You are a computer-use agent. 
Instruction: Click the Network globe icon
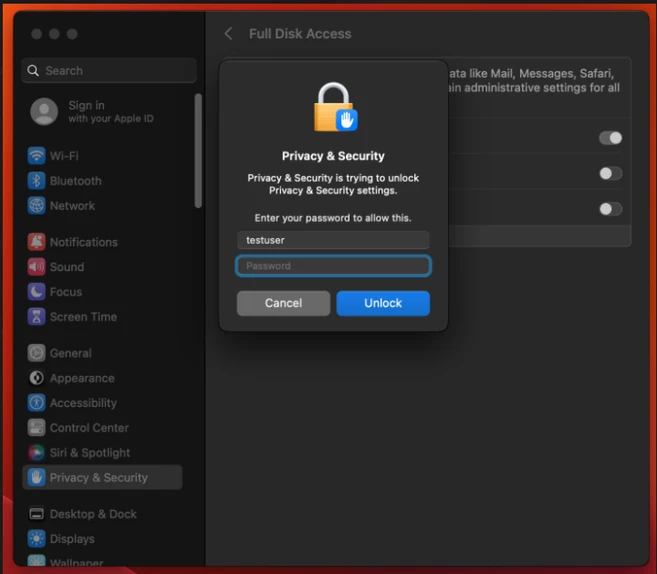[x=36, y=206]
